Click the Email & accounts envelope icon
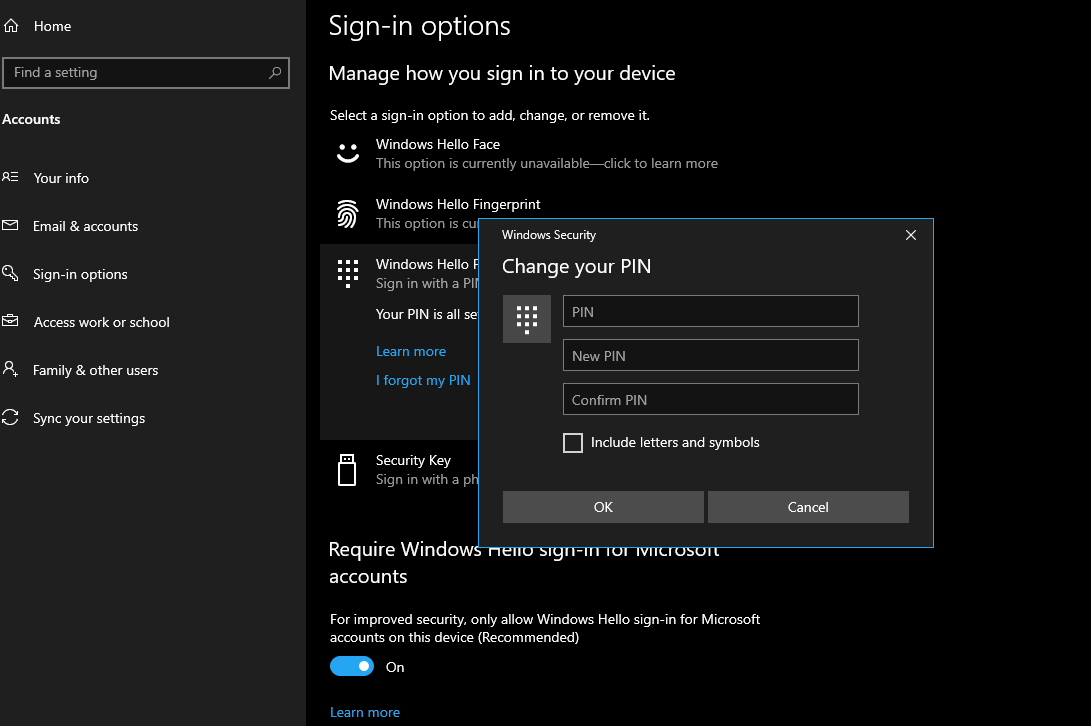 [10, 226]
